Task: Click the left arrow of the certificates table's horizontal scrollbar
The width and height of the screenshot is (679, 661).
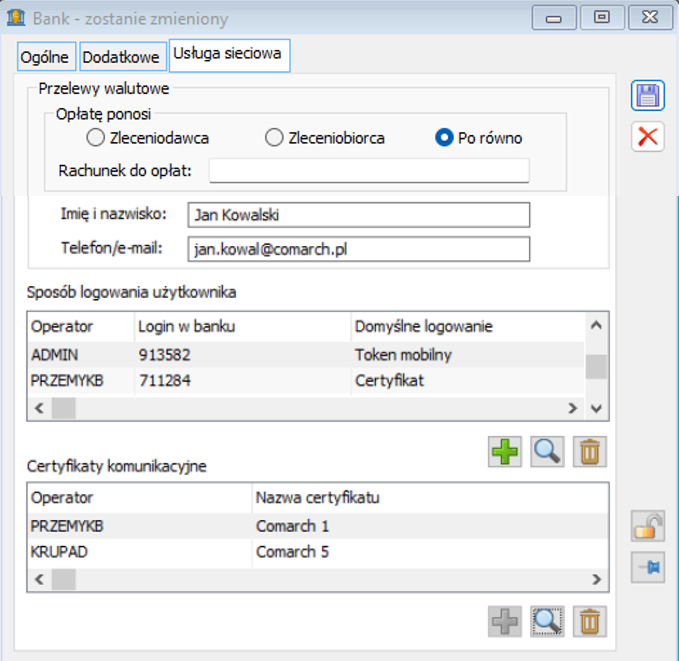Action: (x=39, y=579)
